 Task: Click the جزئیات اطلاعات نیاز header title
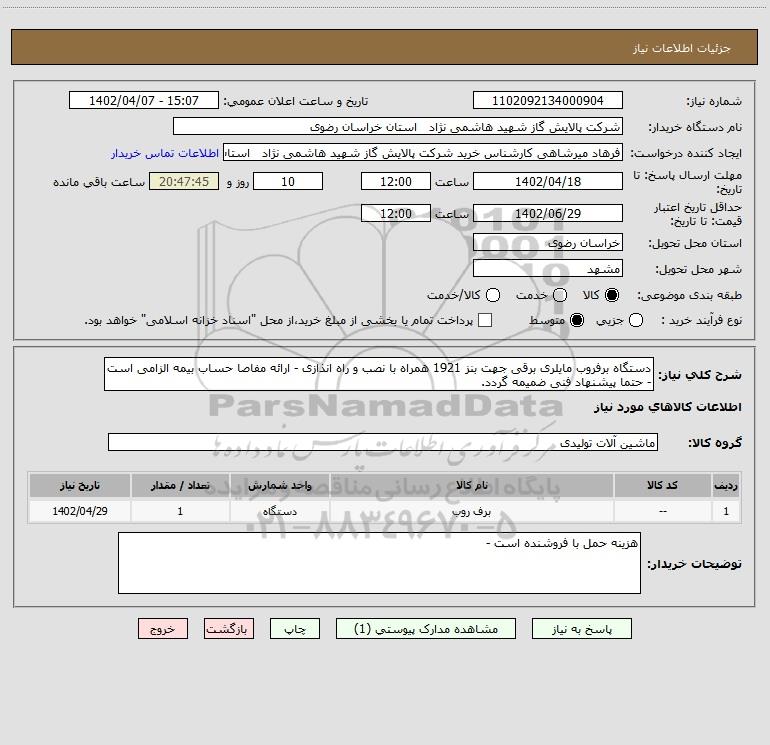(681, 48)
